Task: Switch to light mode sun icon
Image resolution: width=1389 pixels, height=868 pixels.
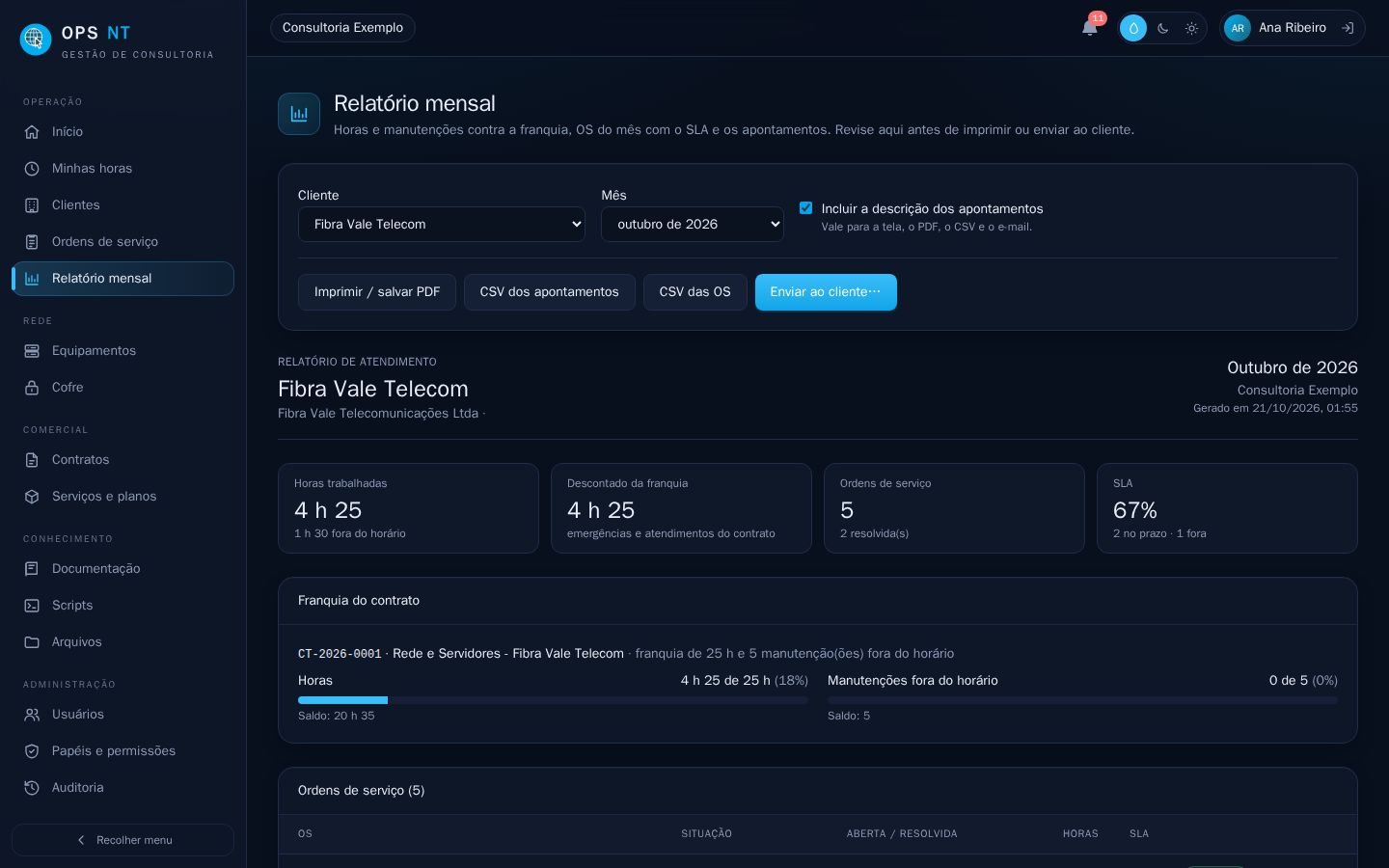Action: click(x=1192, y=28)
